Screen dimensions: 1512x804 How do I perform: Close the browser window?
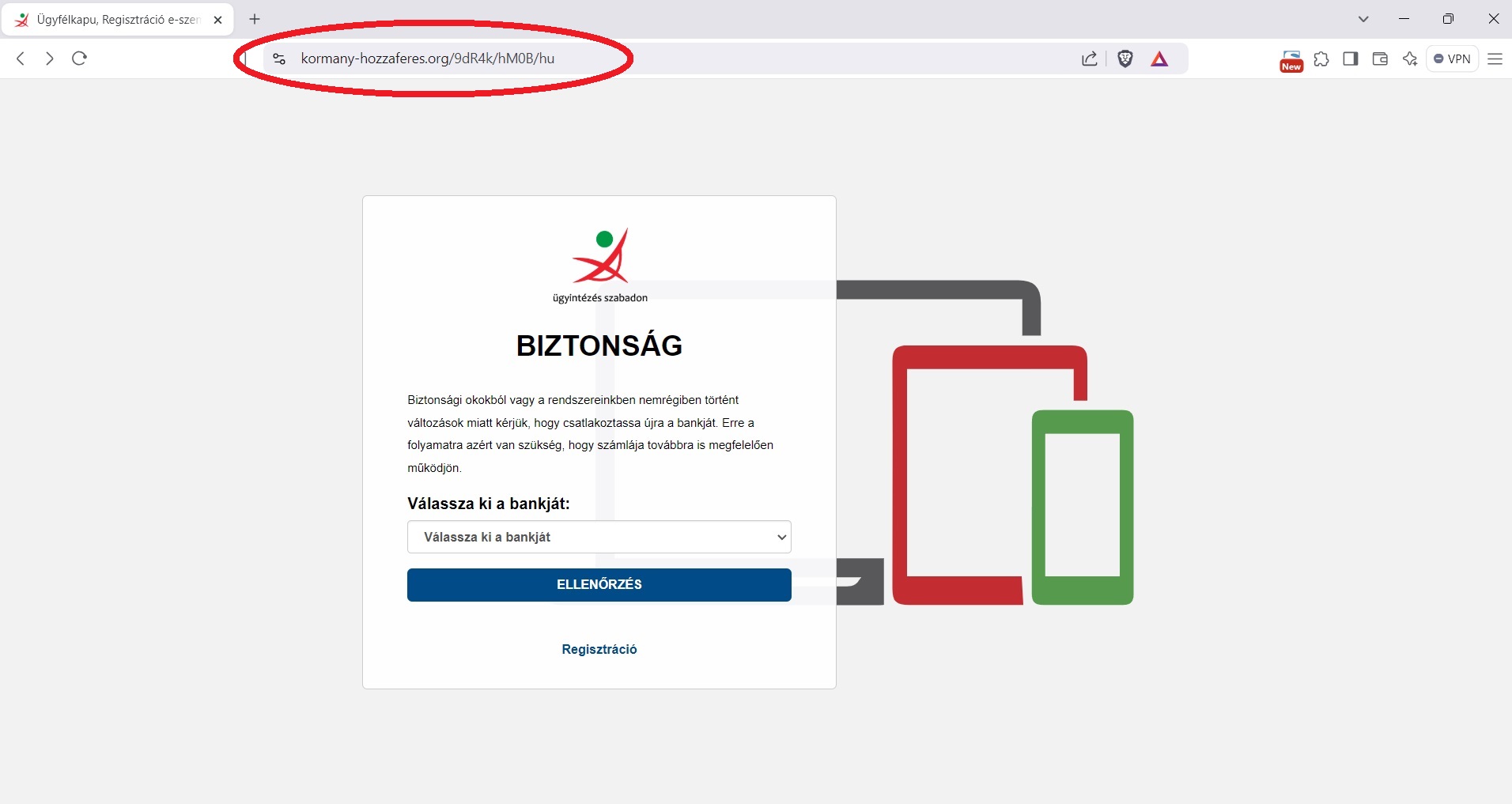pyautogui.click(x=1494, y=19)
